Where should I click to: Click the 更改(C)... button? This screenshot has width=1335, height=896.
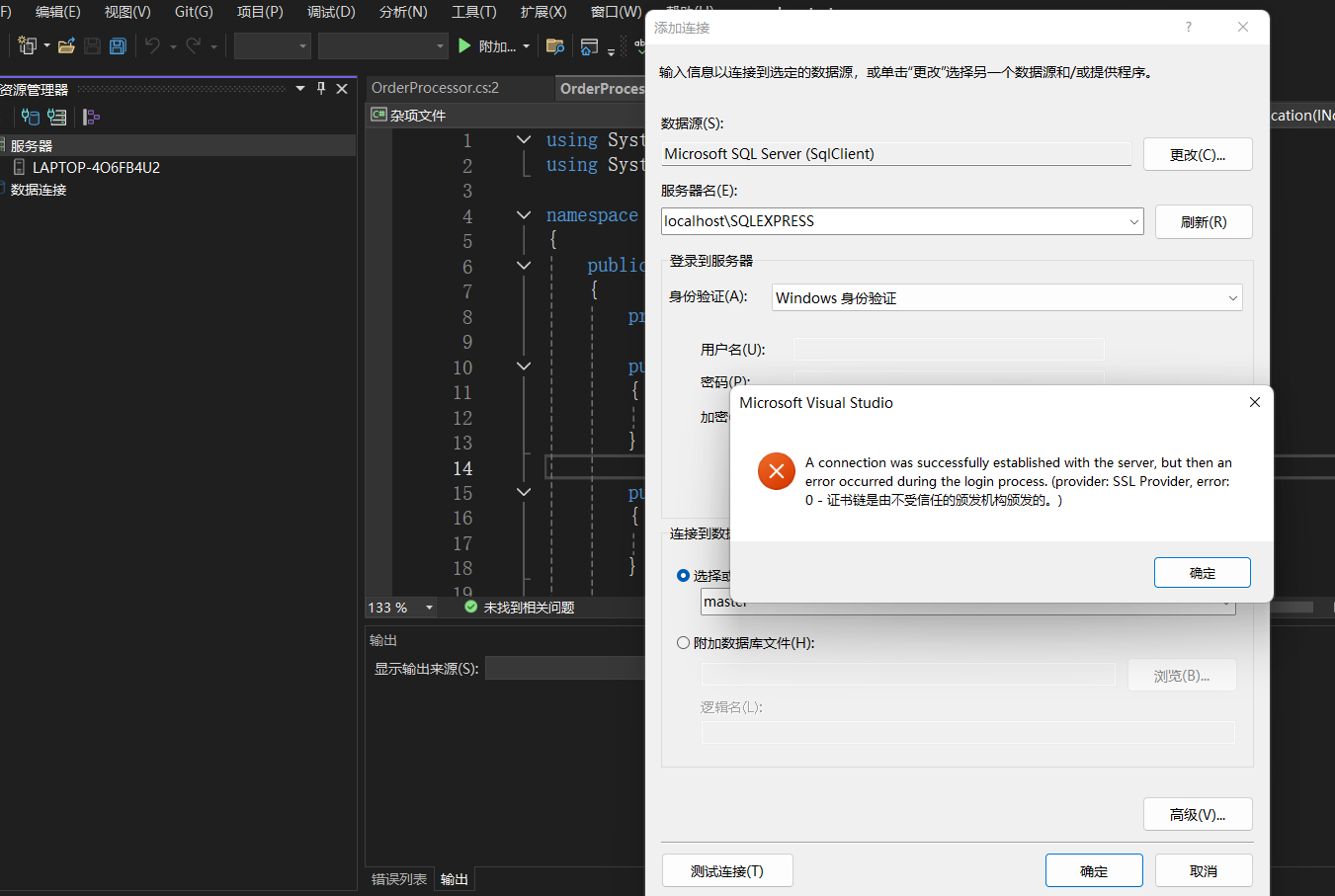pyautogui.click(x=1198, y=154)
